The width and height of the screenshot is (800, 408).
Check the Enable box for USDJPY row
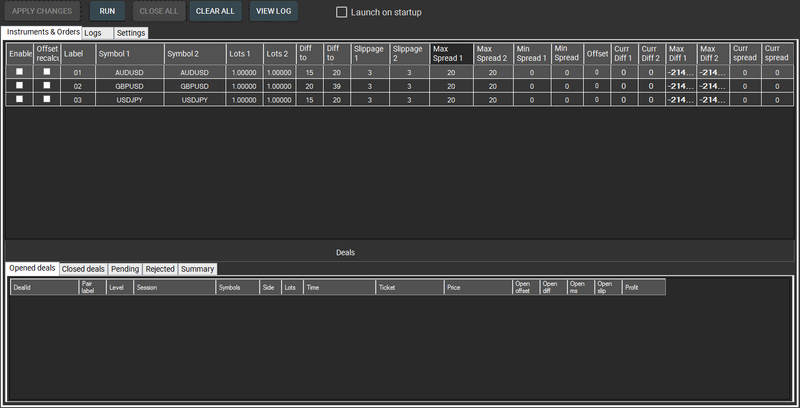coord(19,98)
